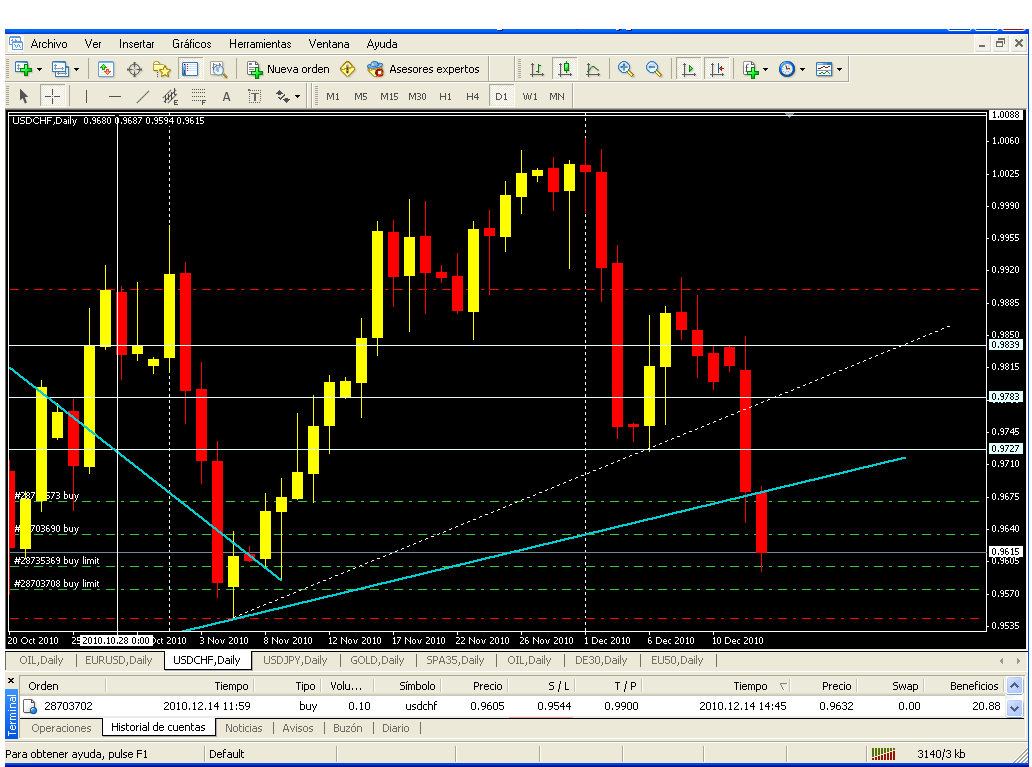The height and width of the screenshot is (767, 1032).
Task: Select the H4 timeframe button
Action: coord(473,96)
